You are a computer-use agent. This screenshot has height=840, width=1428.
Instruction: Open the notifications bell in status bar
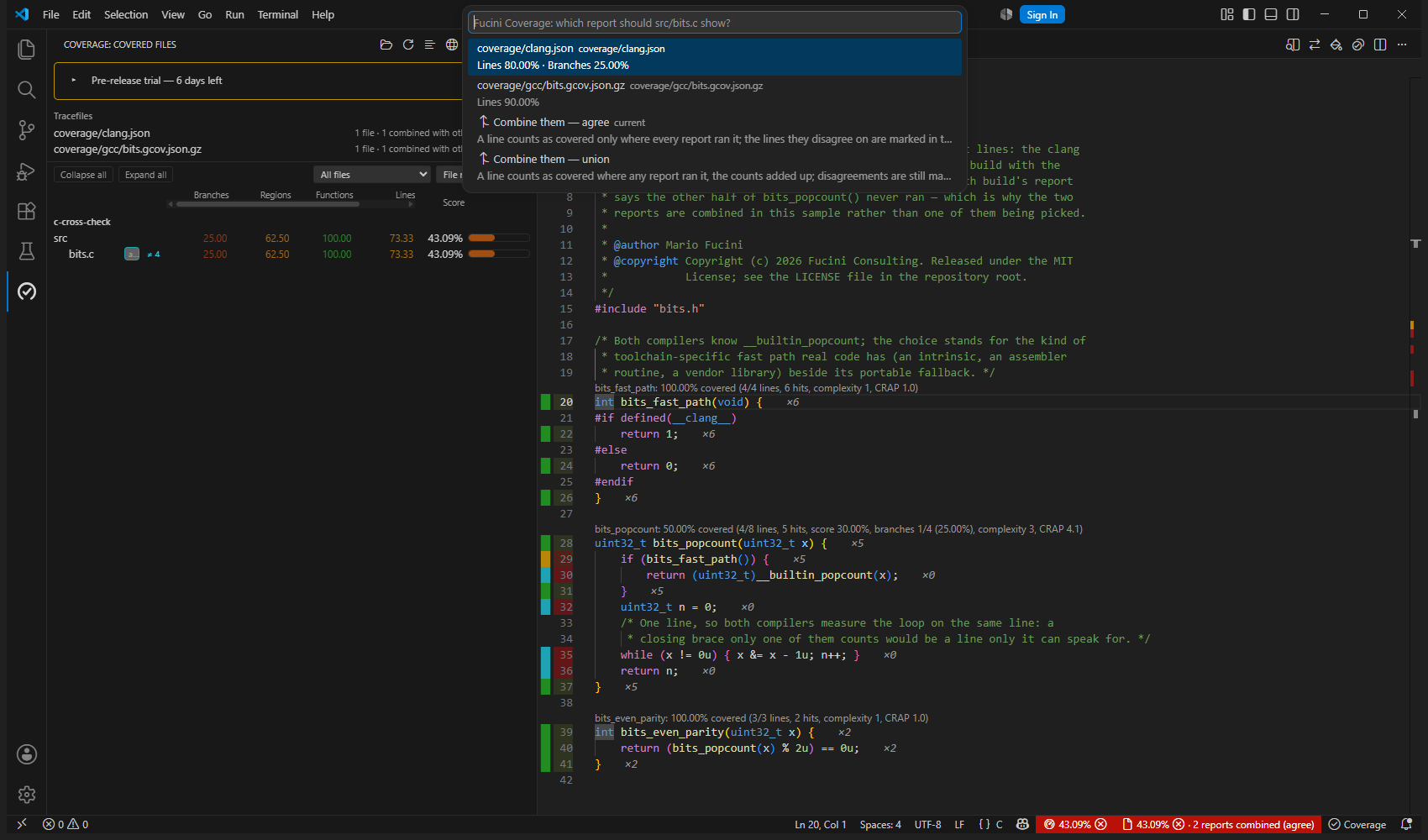tap(1407, 825)
